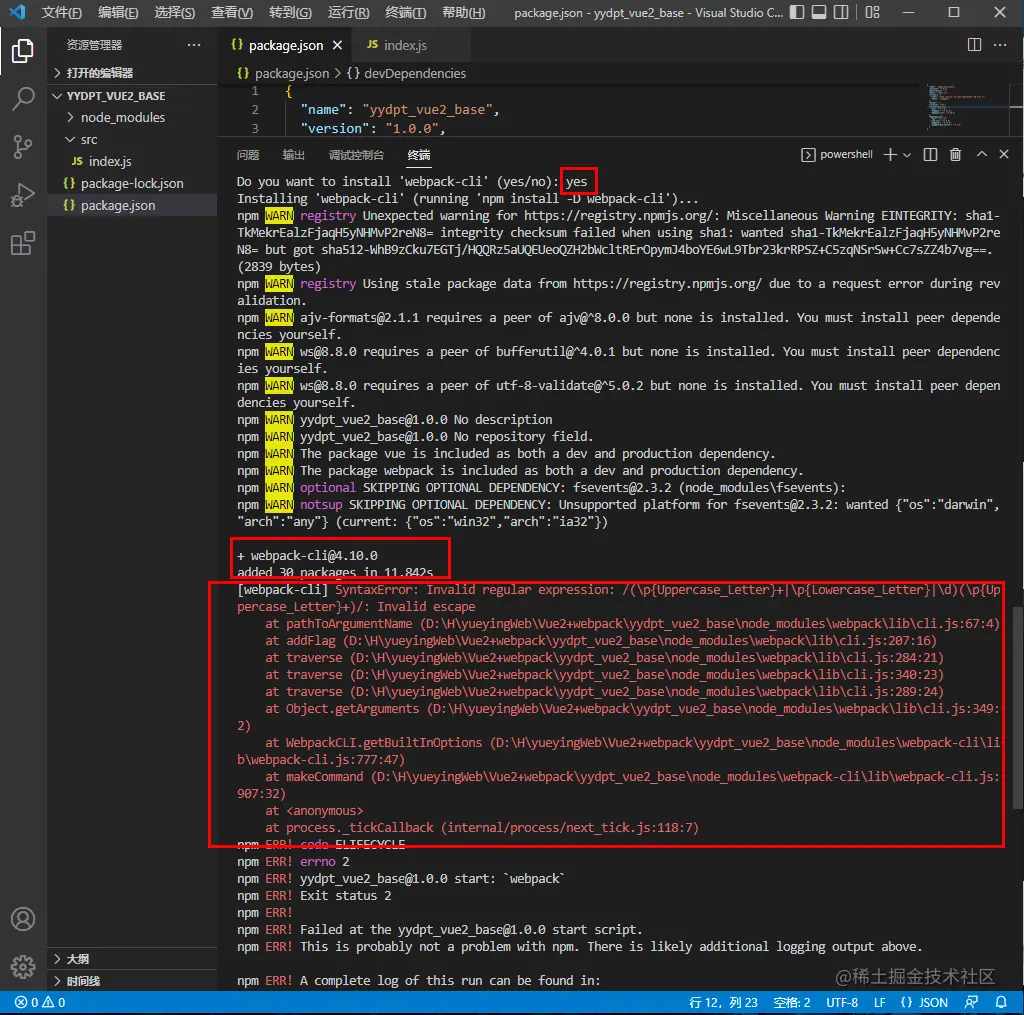
Task: Expand the 打开的编辑器 section
Action: click(x=132, y=72)
